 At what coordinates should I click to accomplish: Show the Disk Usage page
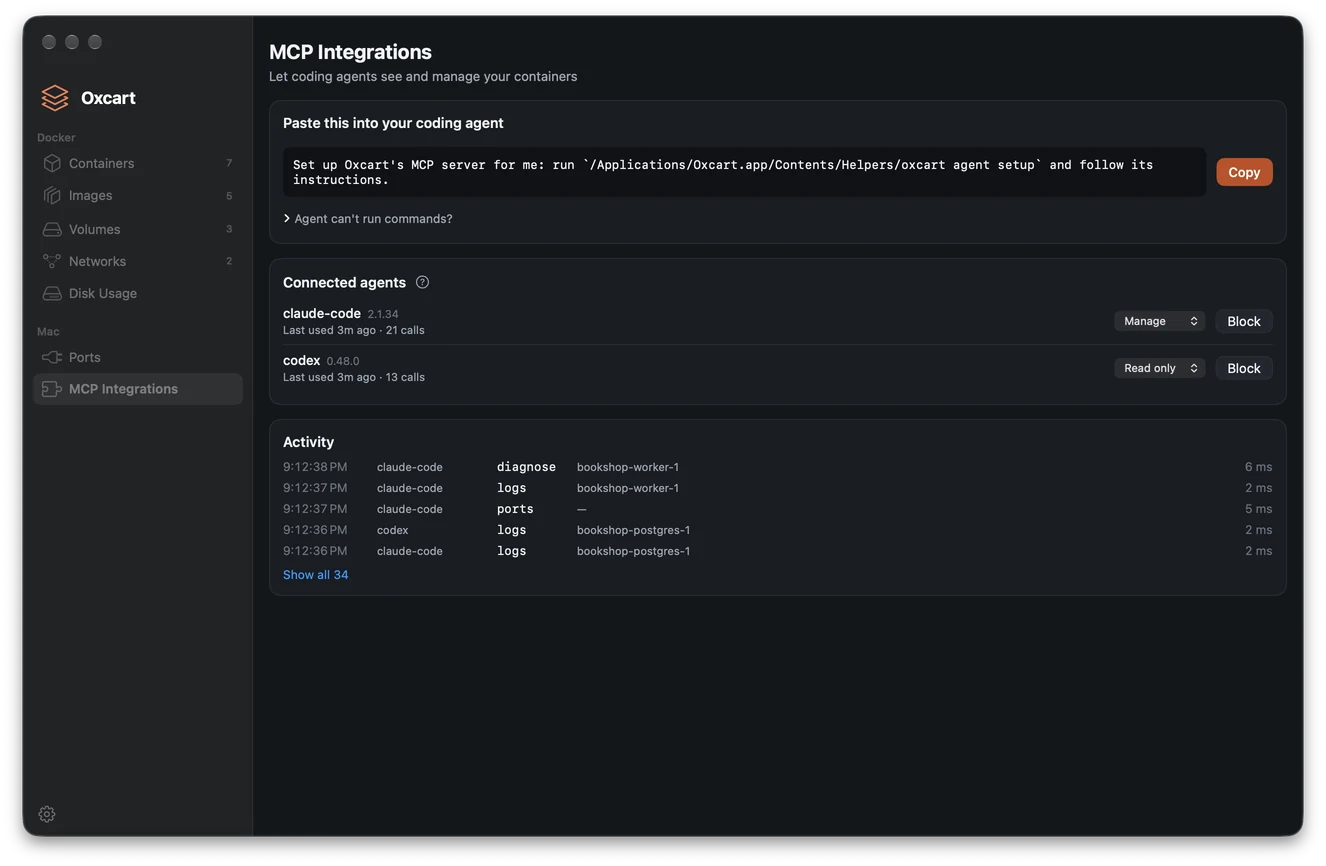tap(138, 293)
